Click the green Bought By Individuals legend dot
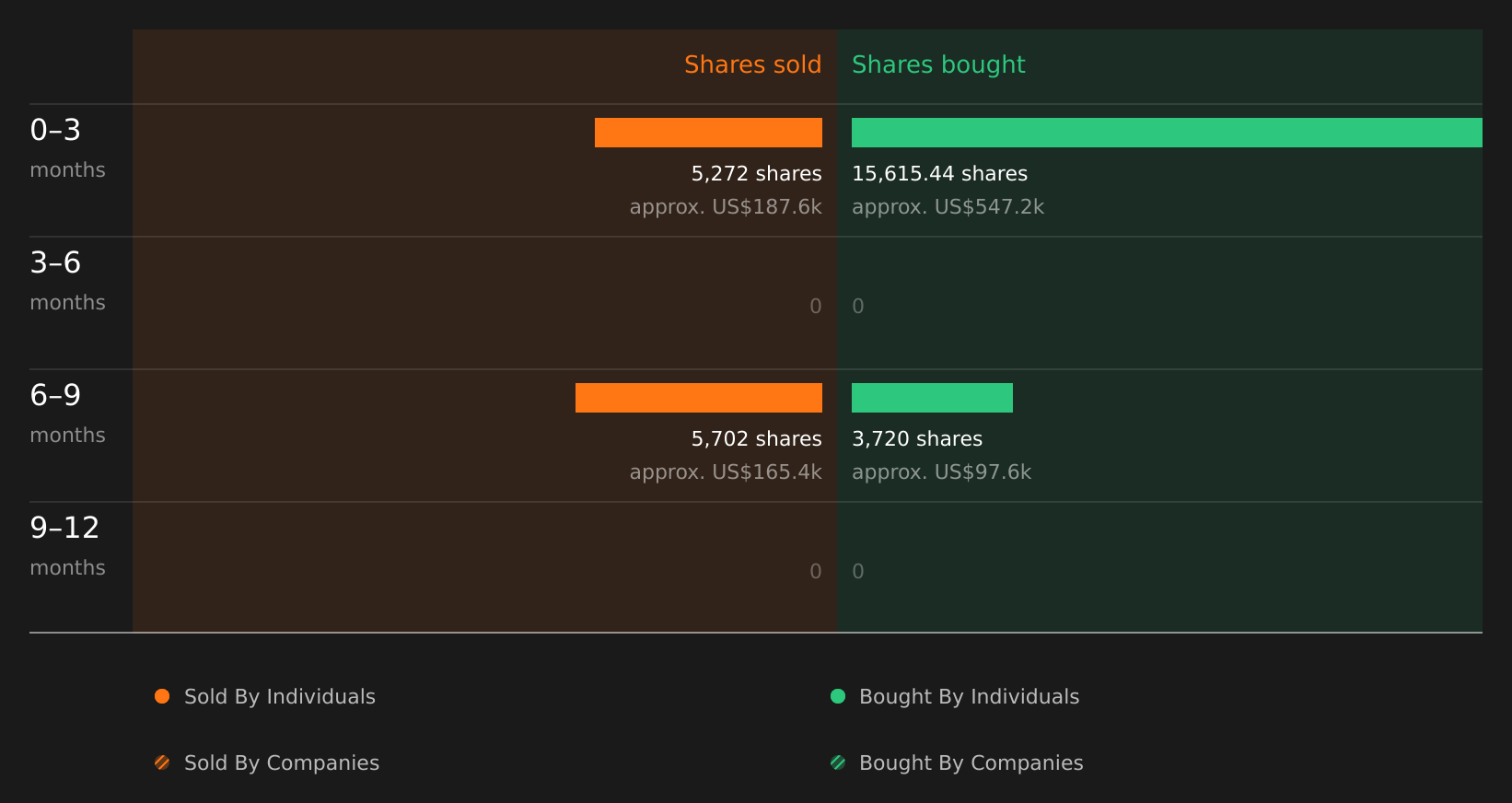1512x803 pixels. [838, 696]
